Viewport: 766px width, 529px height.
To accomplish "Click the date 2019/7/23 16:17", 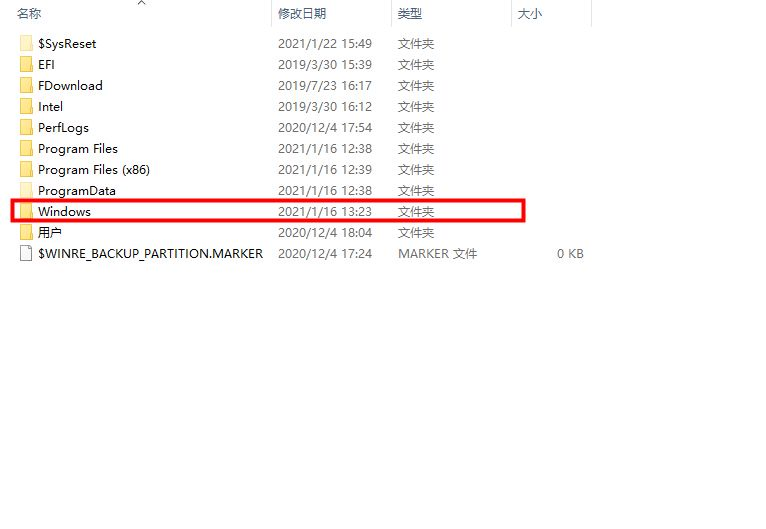I will 325,85.
